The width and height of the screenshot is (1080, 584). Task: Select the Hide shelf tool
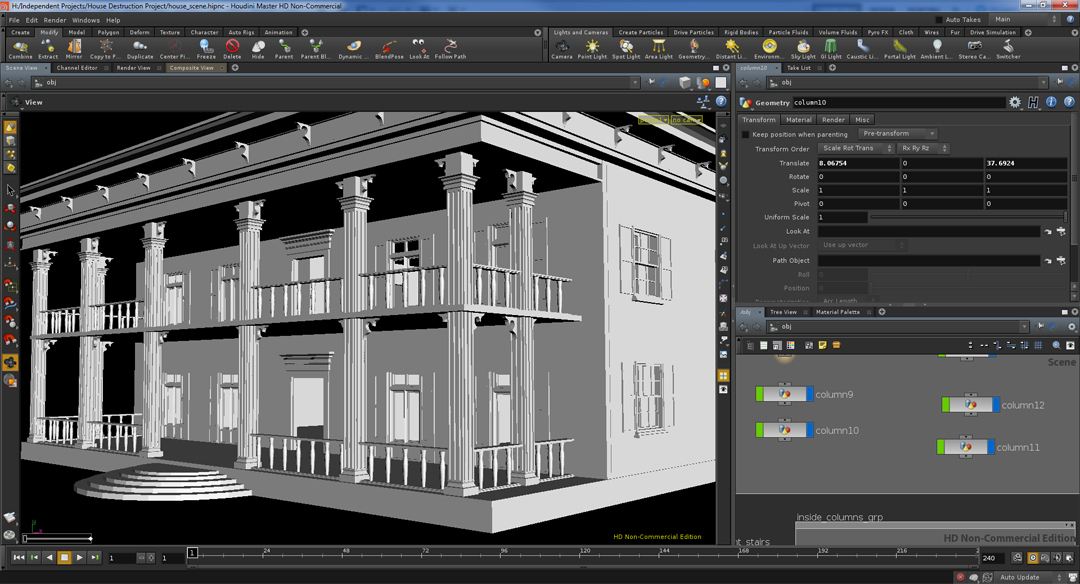click(258, 49)
